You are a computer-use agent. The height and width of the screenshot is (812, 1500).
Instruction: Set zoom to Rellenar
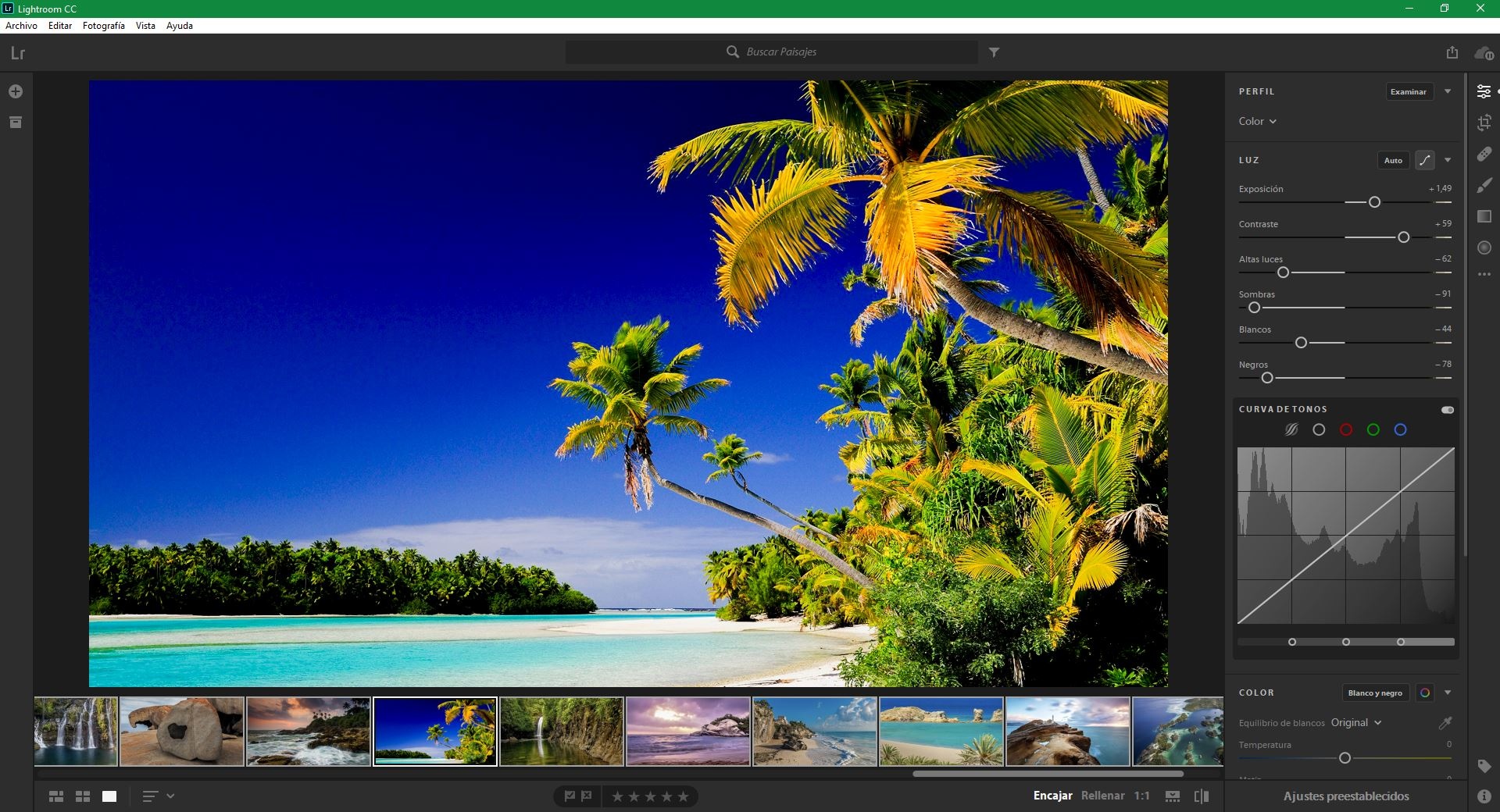coord(1103,796)
